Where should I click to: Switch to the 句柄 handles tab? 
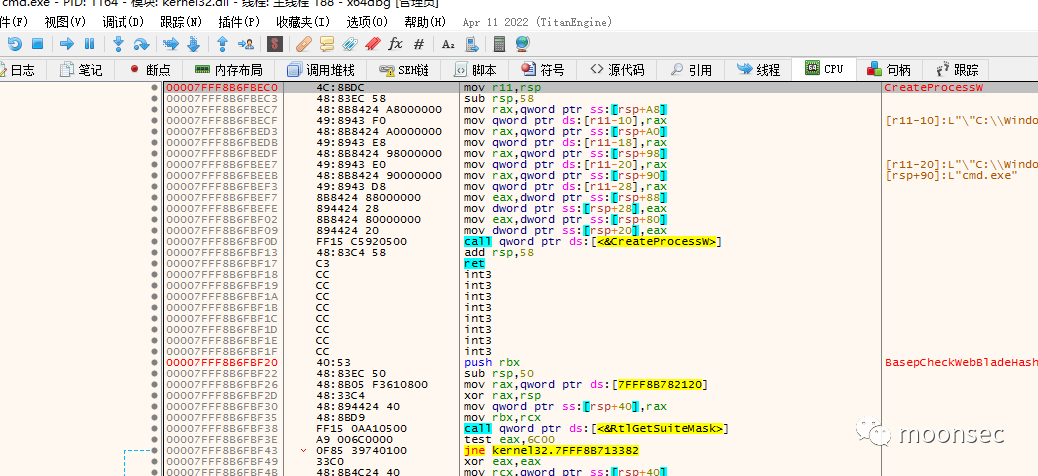click(890, 70)
